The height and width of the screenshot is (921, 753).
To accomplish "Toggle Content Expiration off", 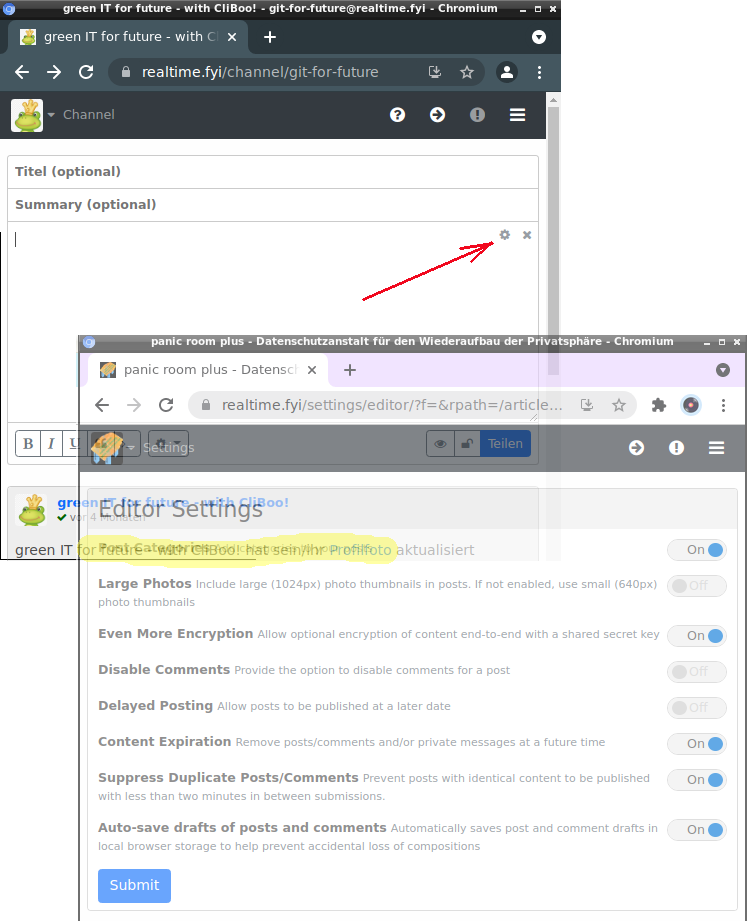I will 696,744.
